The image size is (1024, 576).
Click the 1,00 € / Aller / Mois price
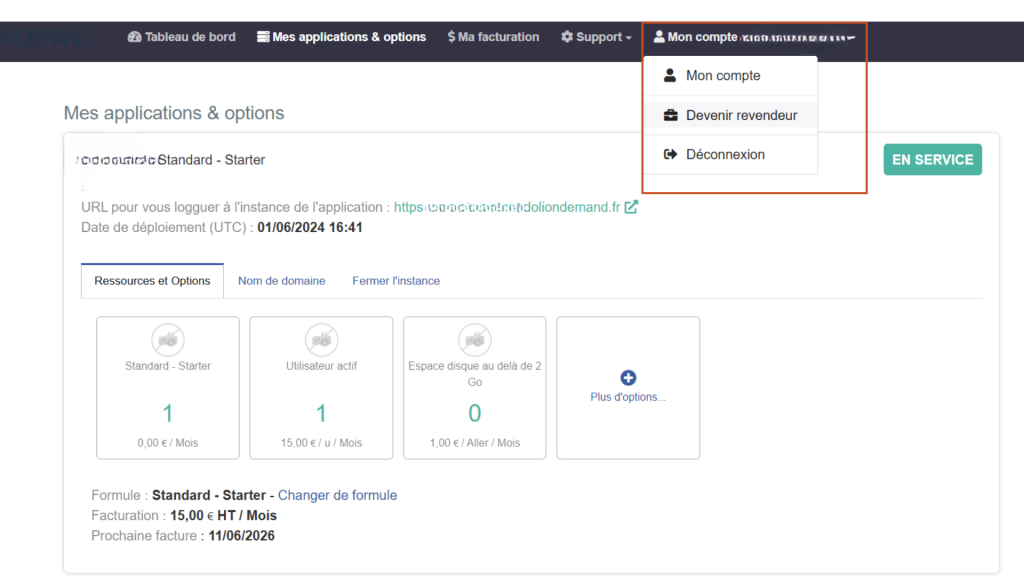(x=475, y=443)
